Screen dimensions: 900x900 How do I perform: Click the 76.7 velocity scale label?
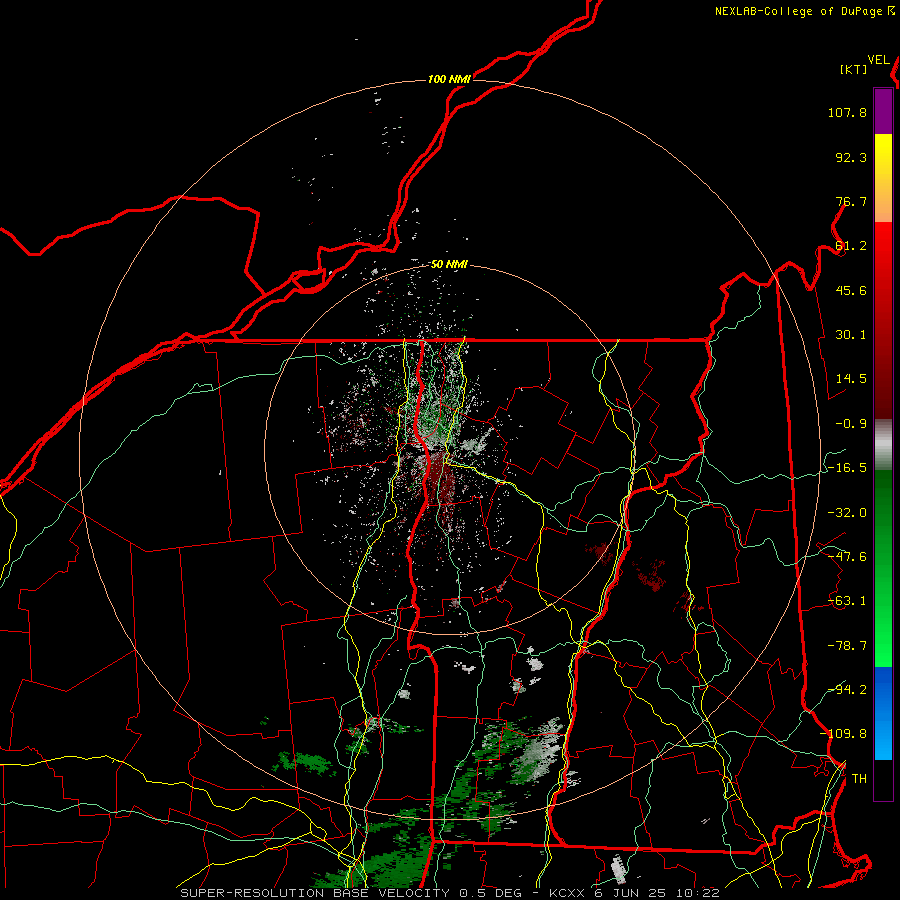[x=851, y=201]
